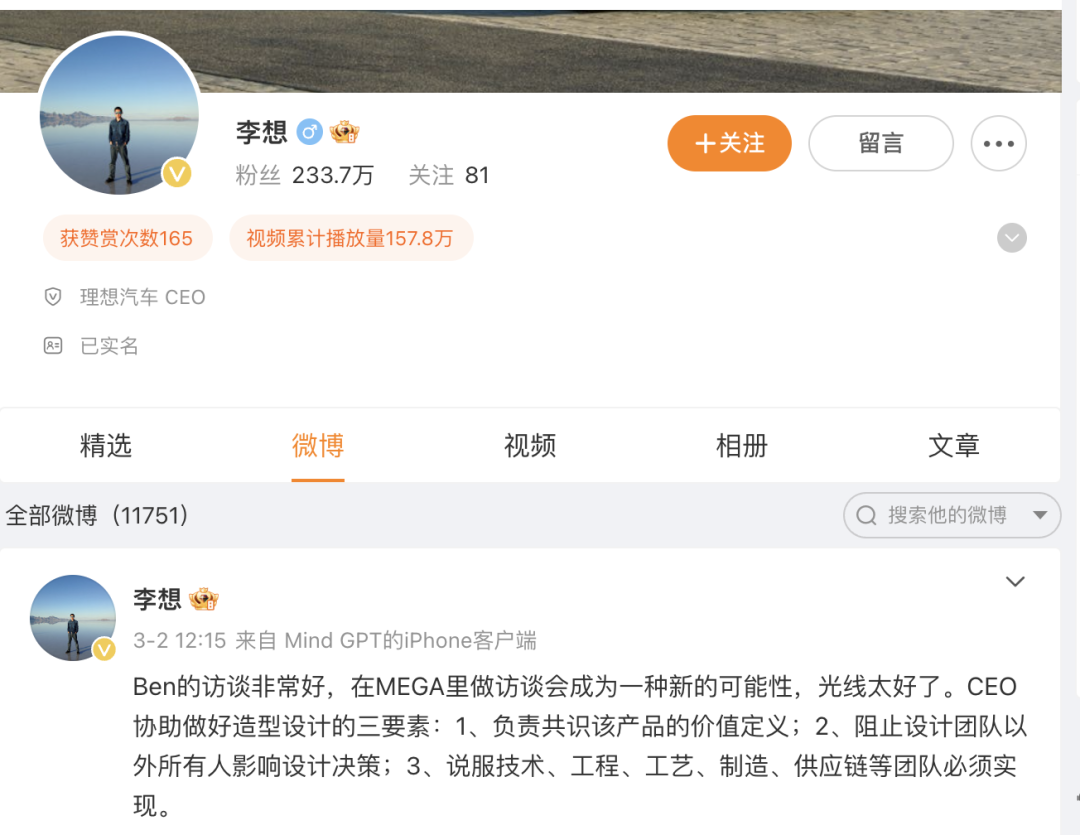
Task: Click the crown badge next to post author name
Action: click(x=204, y=599)
